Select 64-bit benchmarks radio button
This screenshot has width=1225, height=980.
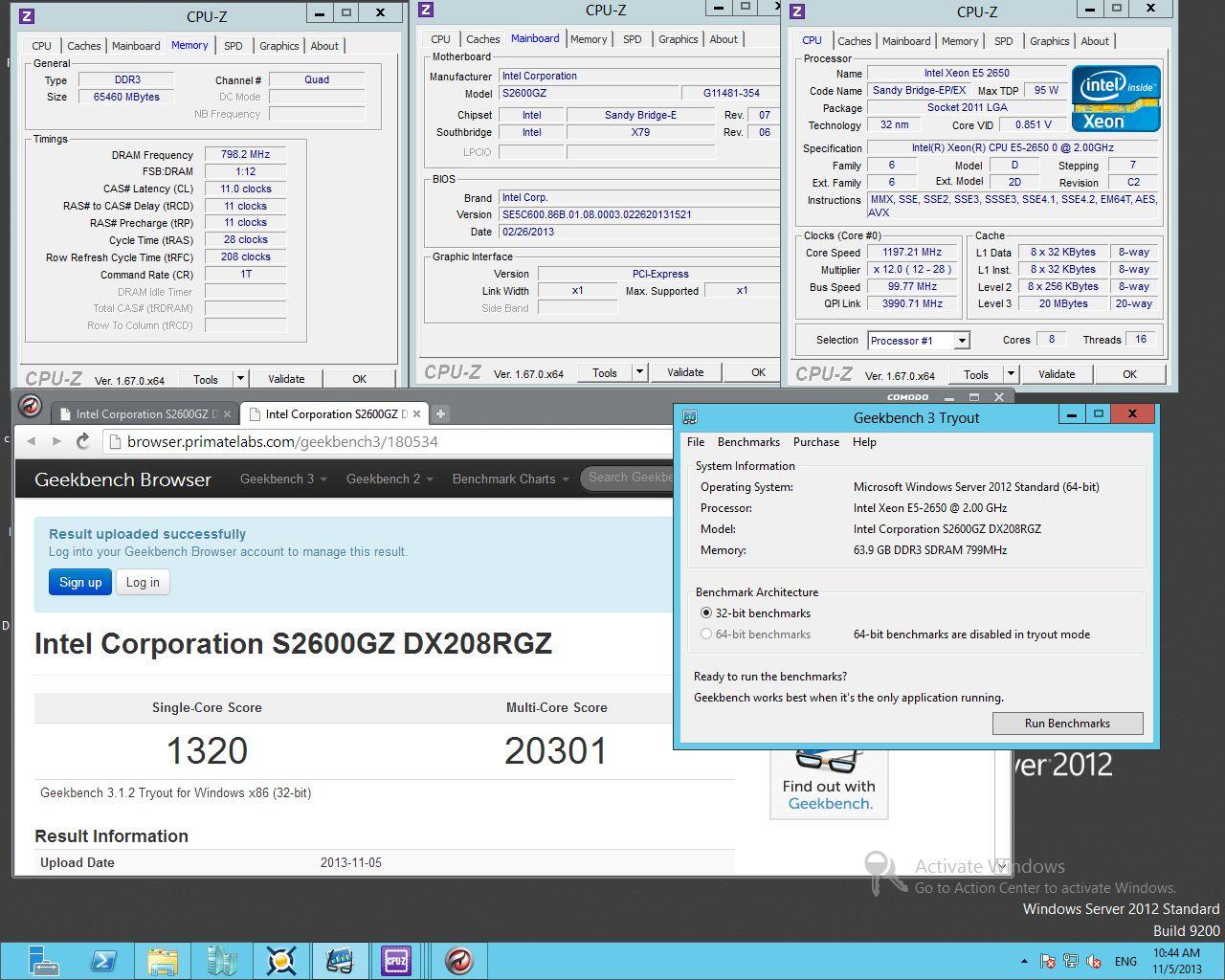click(x=706, y=634)
